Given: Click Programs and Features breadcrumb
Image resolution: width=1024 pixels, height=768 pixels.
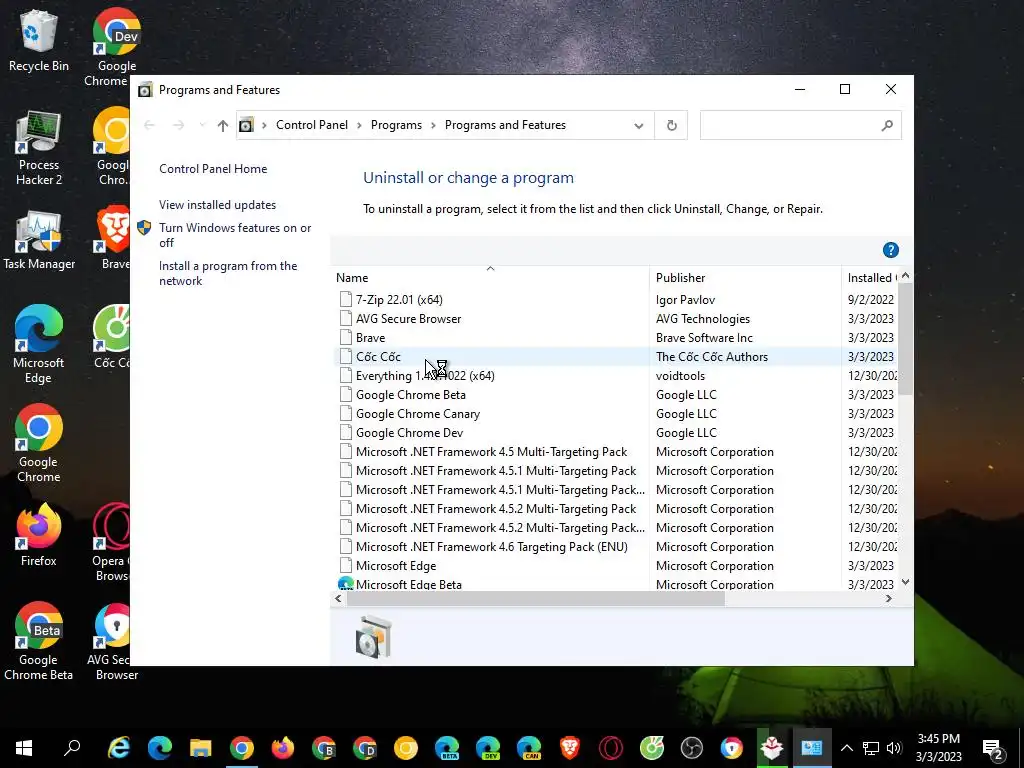Looking at the screenshot, I should point(505,125).
